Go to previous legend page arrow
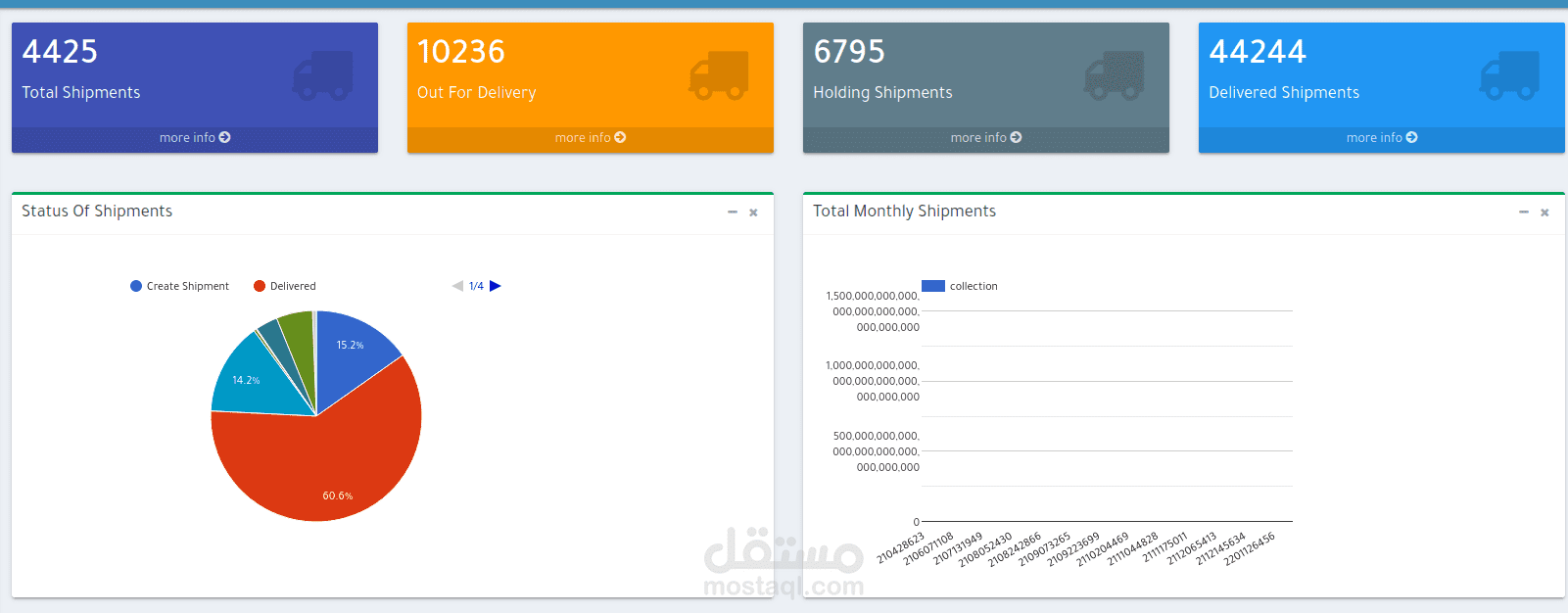 (x=457, y=286)
